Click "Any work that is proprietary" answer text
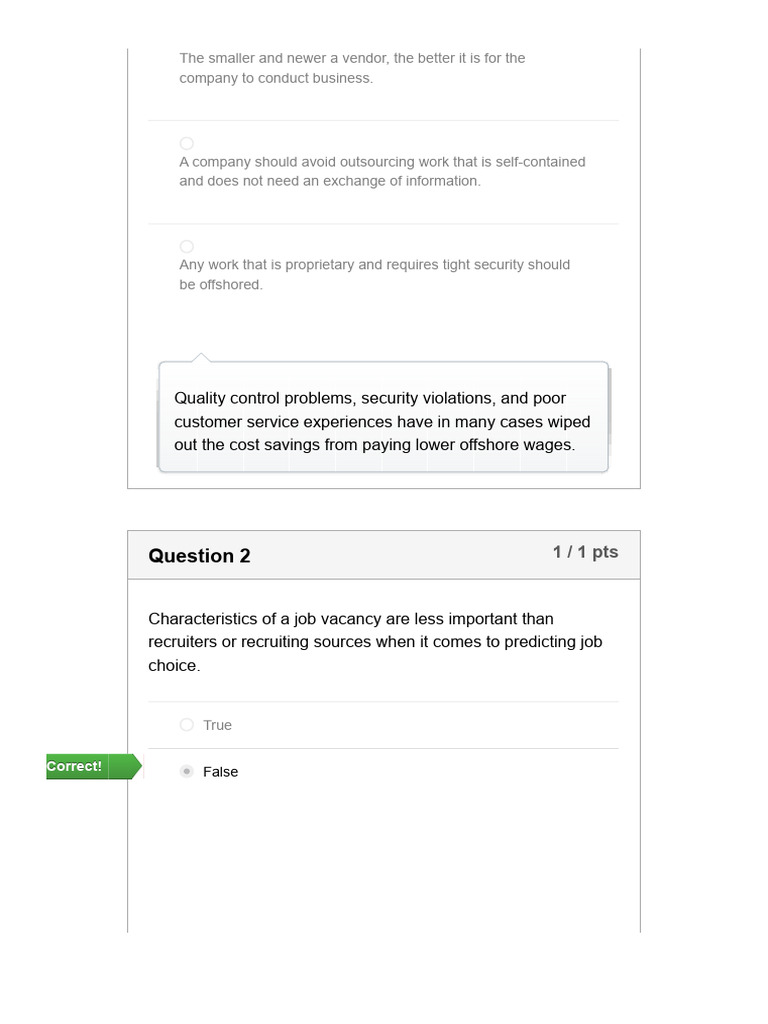This screenshot has height=1024, width=768. [374, 265]
